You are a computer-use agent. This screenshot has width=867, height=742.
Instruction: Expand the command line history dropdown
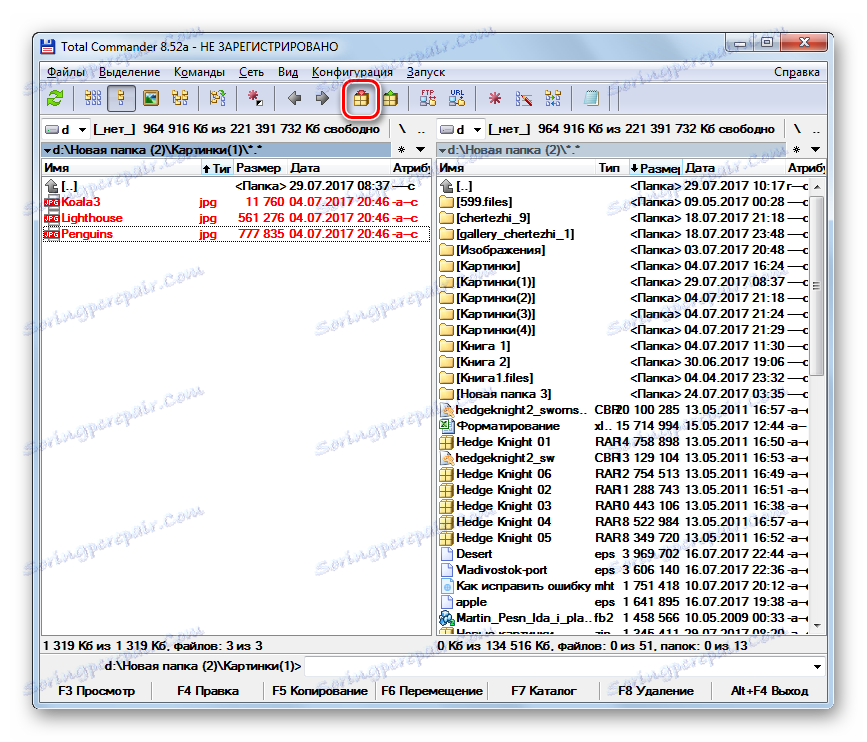(817, 666)
